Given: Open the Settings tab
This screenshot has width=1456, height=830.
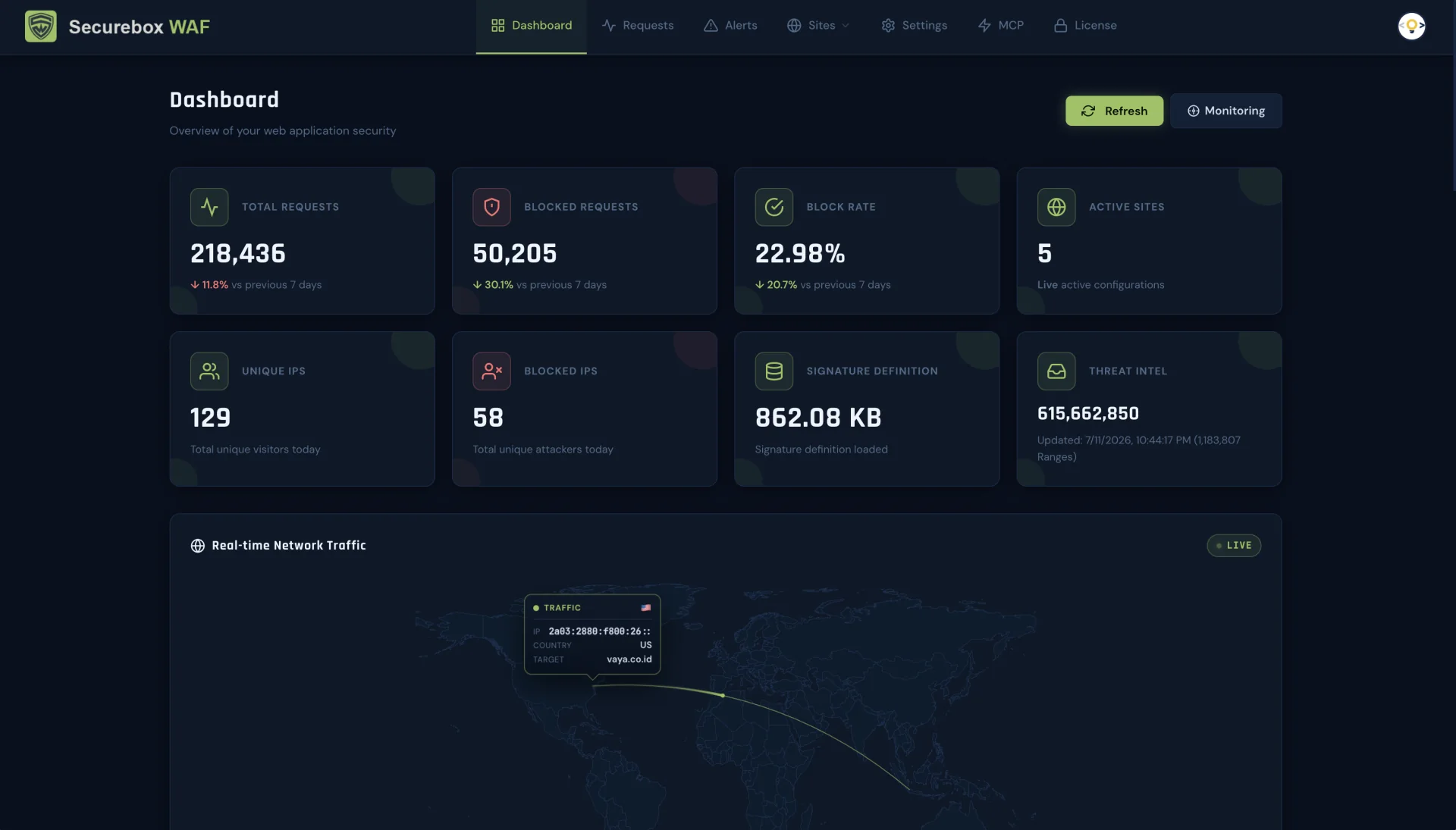Looking at the screenshot, I should pos(914,26).
